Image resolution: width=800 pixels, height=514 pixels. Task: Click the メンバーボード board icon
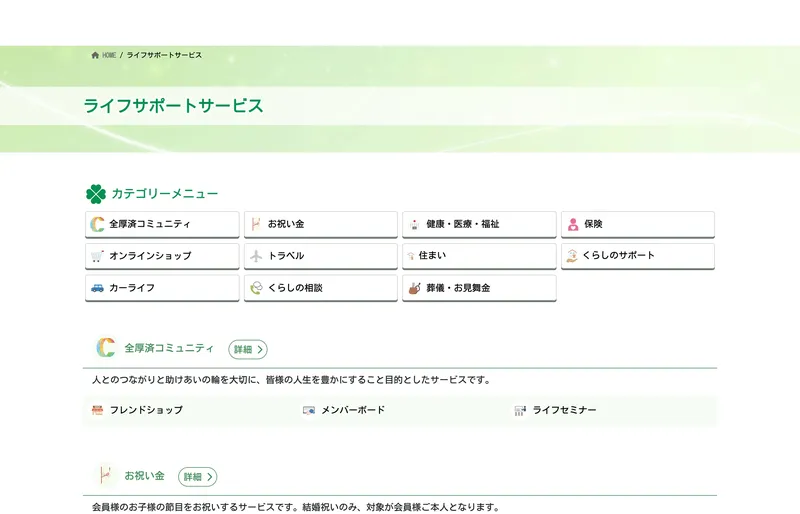[309, 410]
